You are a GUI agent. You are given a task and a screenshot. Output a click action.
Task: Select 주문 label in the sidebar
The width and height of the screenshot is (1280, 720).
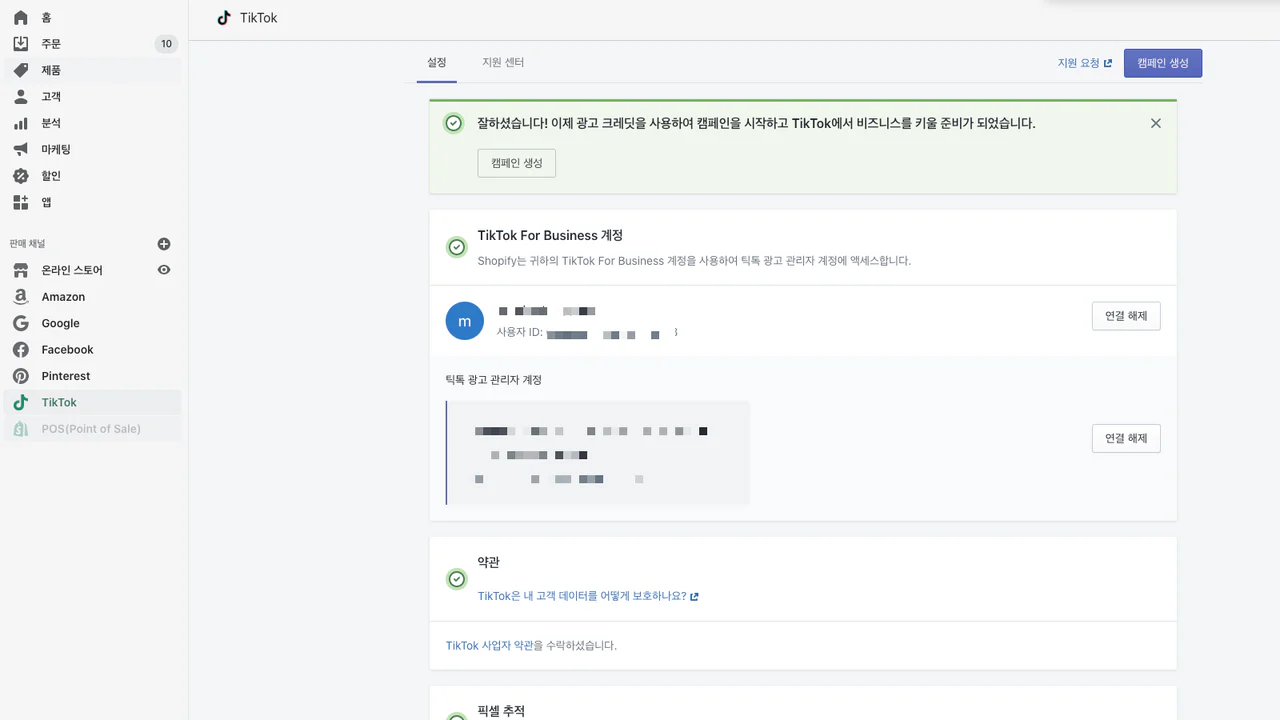51,44
